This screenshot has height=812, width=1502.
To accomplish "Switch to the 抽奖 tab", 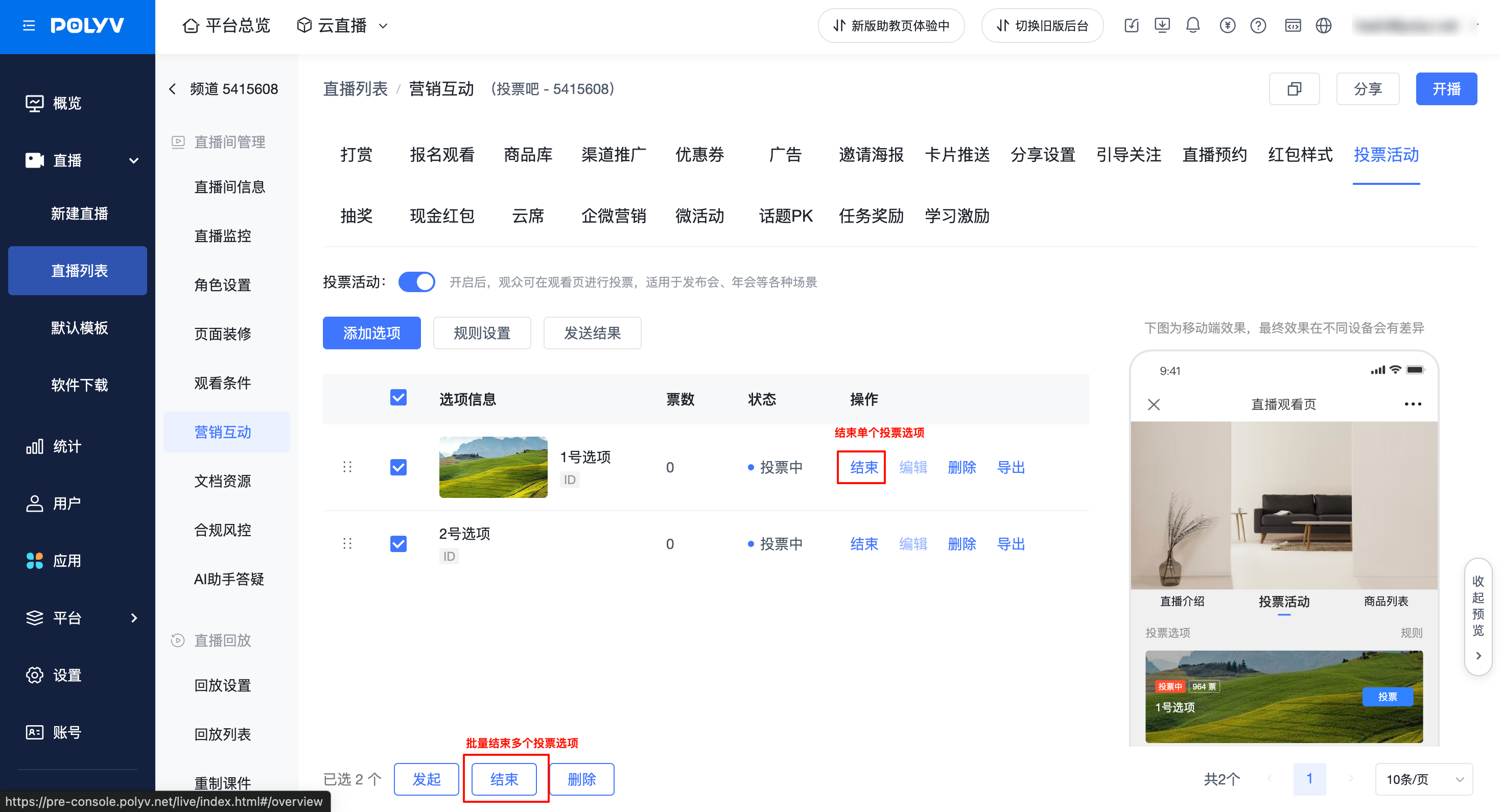I will pyautogui.click(x=356, y=216).
